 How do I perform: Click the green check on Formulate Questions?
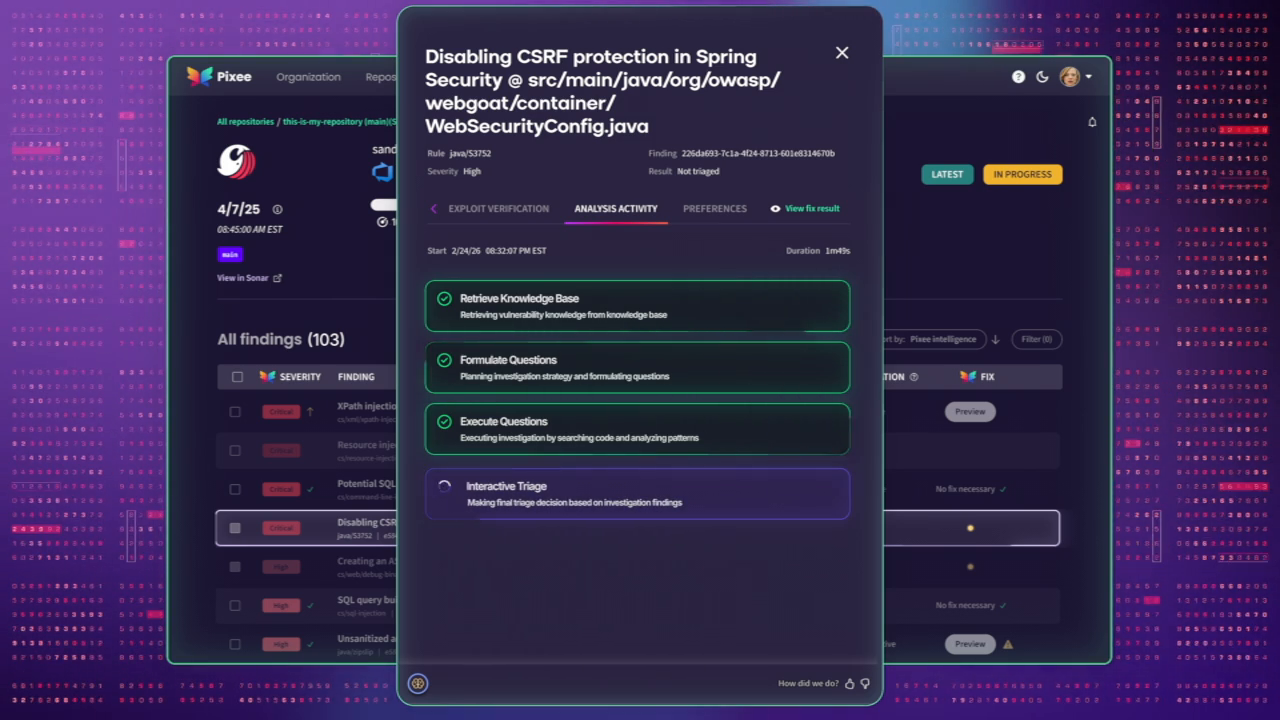444,360
